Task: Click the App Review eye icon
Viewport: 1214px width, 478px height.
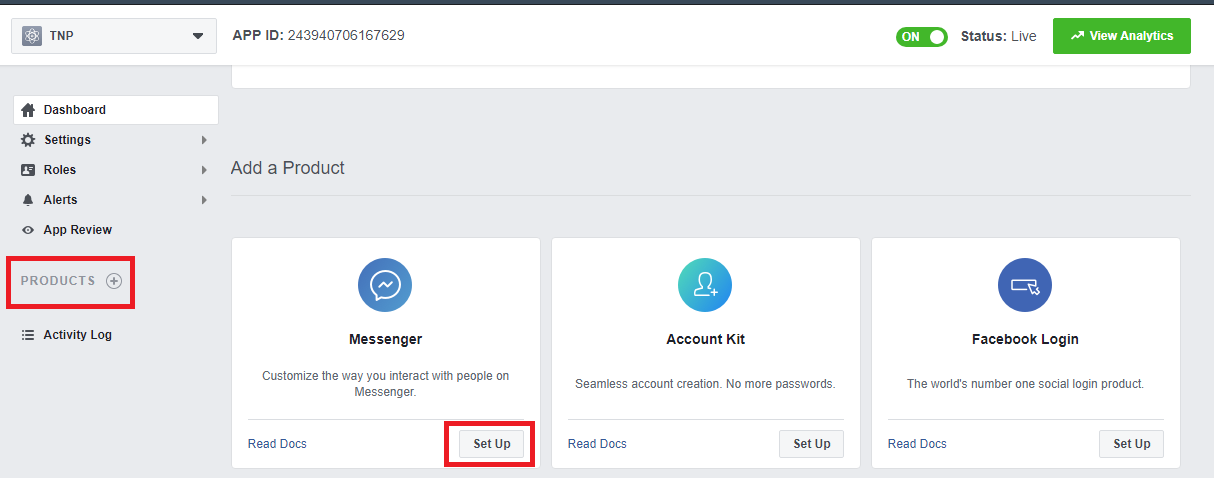Action: 28,230
